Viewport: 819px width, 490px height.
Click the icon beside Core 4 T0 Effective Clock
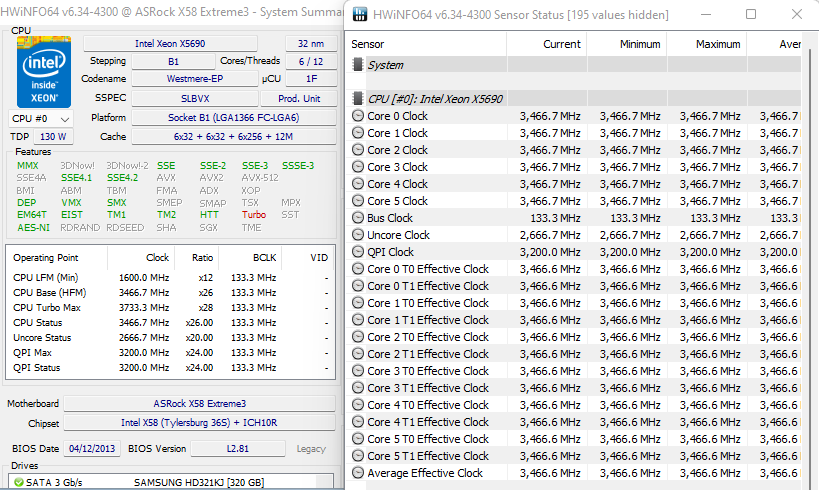click(358, 404)
